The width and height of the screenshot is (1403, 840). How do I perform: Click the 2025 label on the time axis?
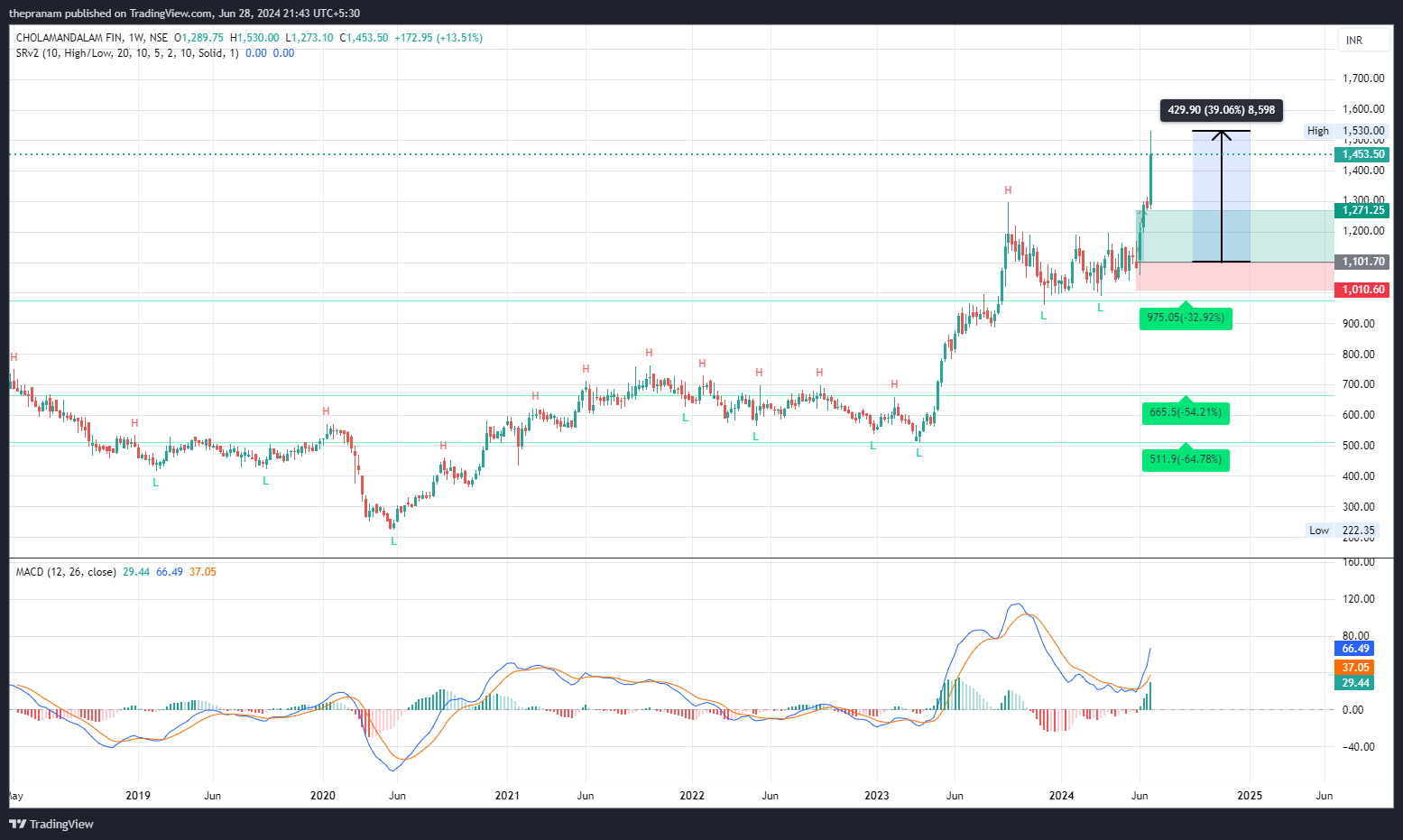1250,796
